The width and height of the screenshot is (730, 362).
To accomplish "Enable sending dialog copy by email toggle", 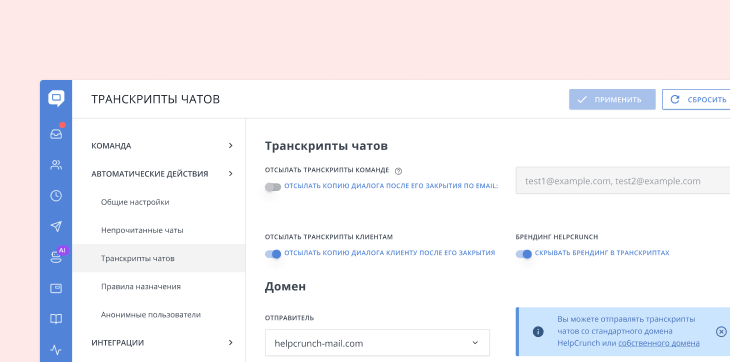I will (273, 187).
